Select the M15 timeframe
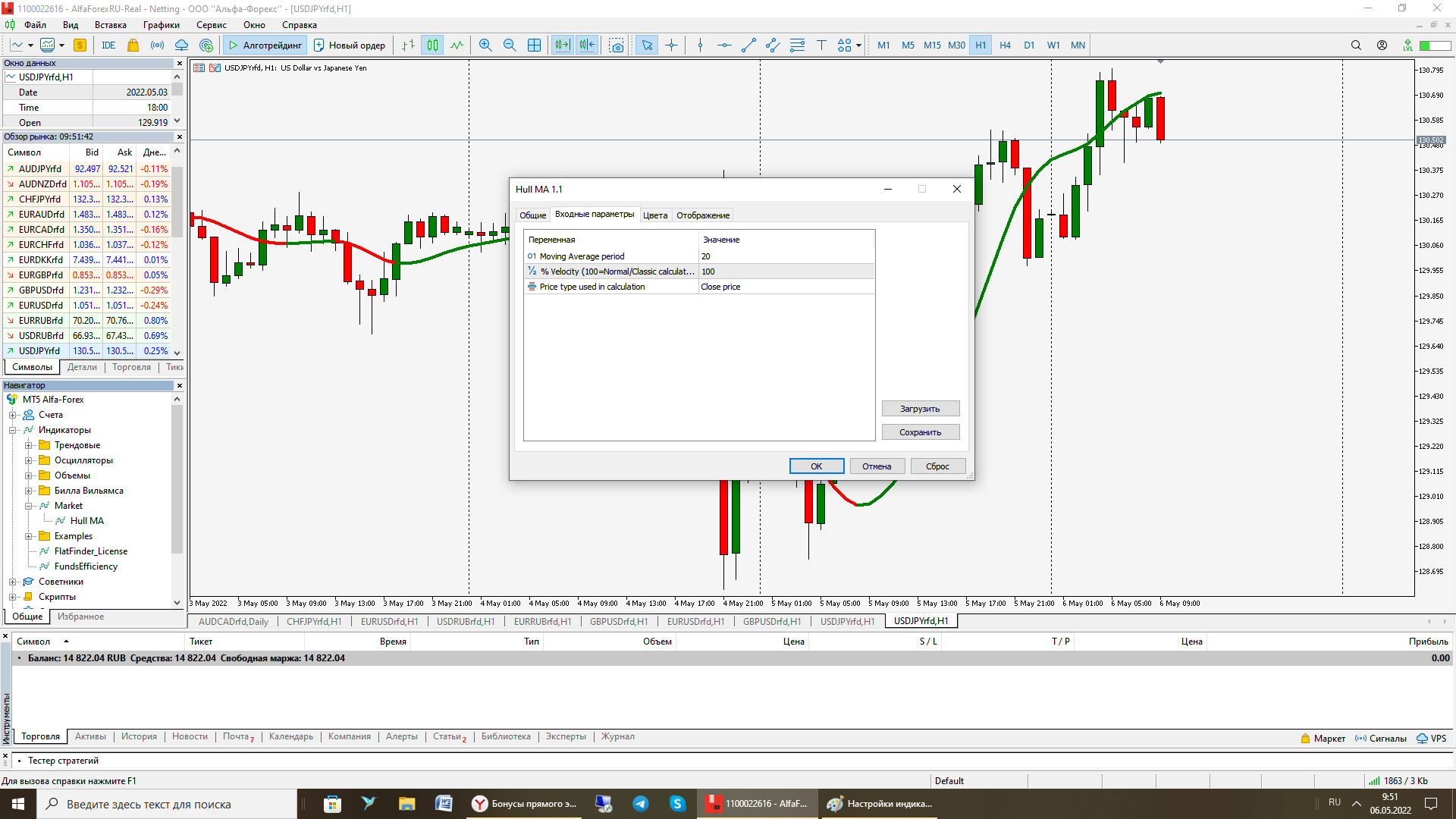This screenshot has width=1456, height=819. point(932,45)
